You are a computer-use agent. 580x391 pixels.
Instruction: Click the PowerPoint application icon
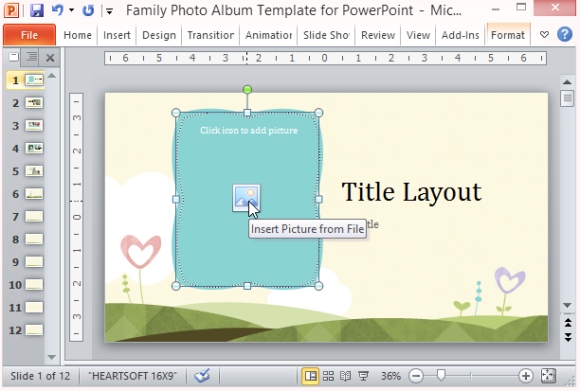[x=11, y=10]
